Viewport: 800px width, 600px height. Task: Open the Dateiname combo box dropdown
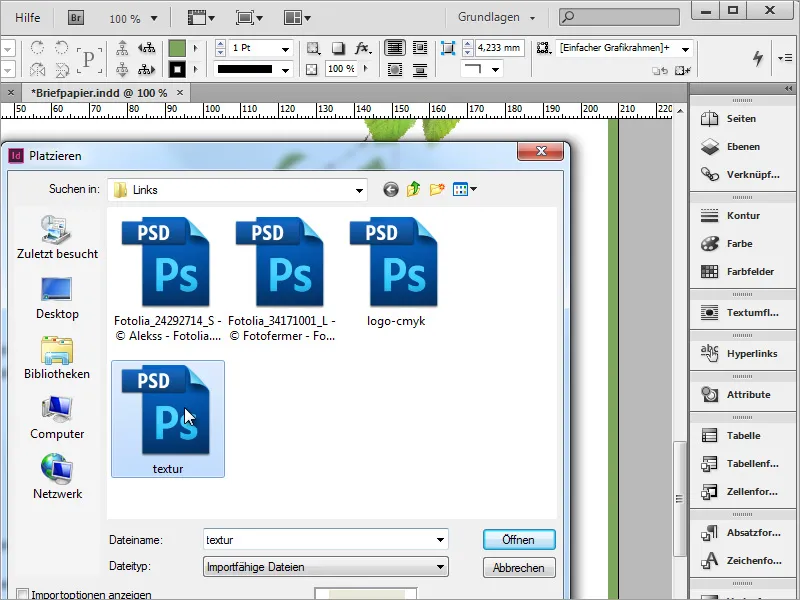coord(440,540)
